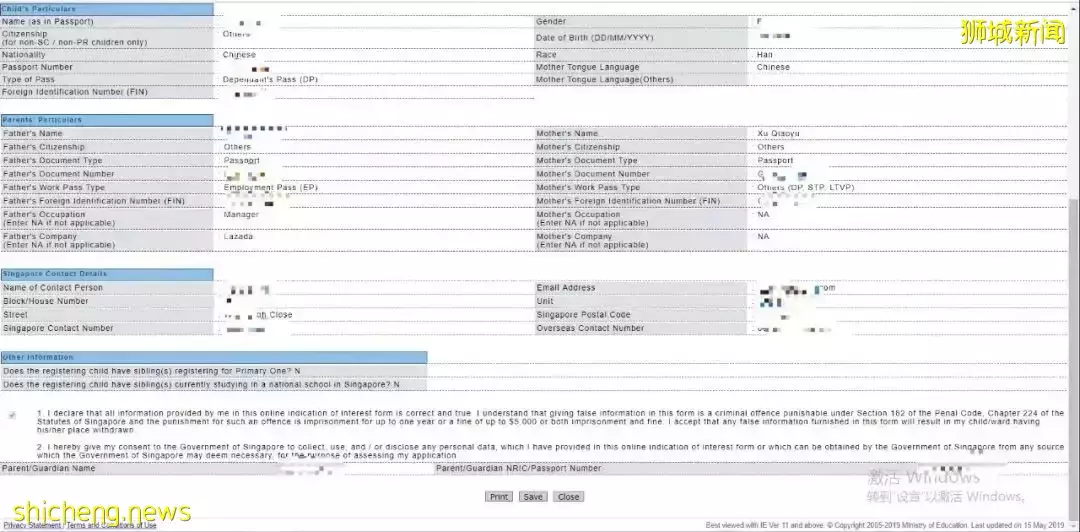Click the Close button below the form
Image resolution: width=1080 pixels, height=532 pixels.
pos(568,497)
